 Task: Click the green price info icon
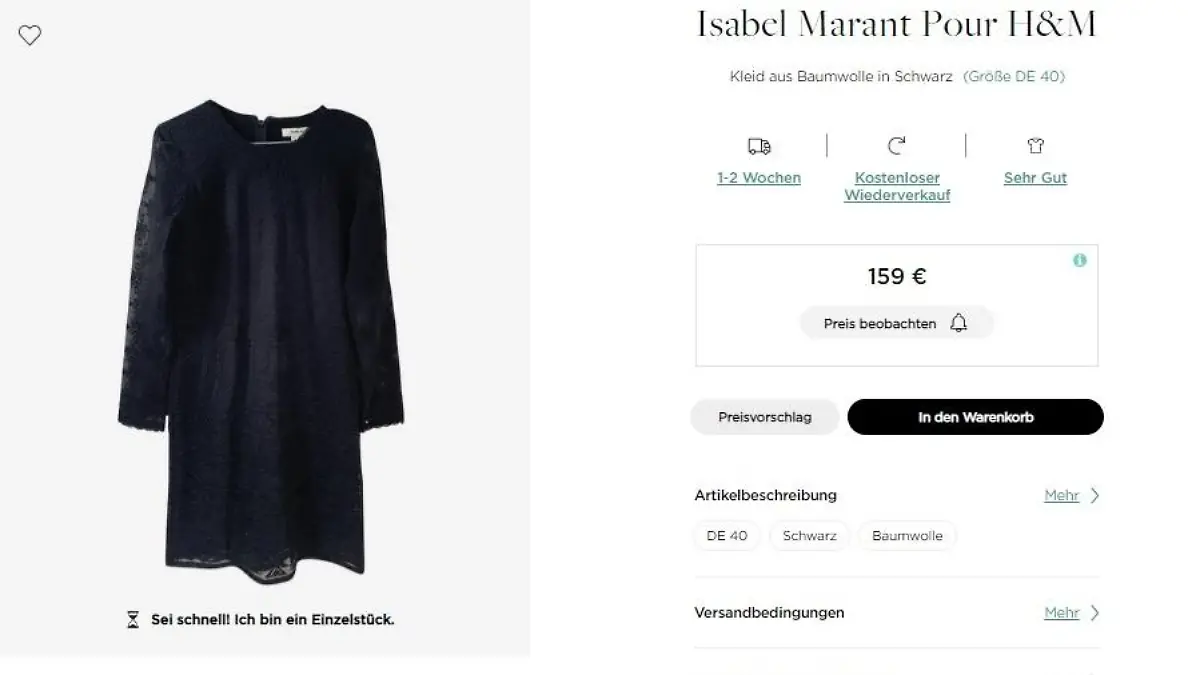(1079, 261)
